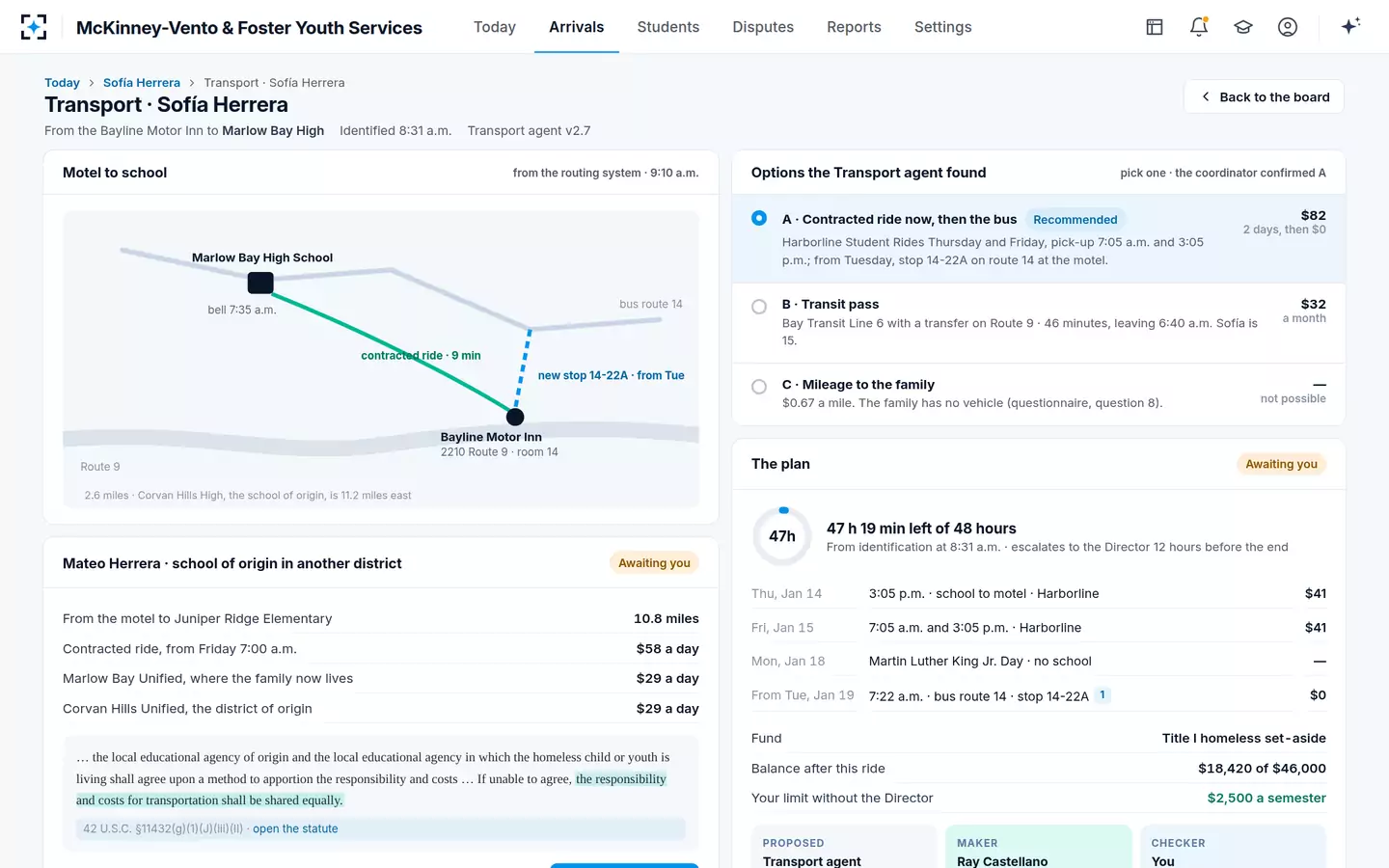
Task: Switch to the Arrivals tab
Action: [577, 27]
